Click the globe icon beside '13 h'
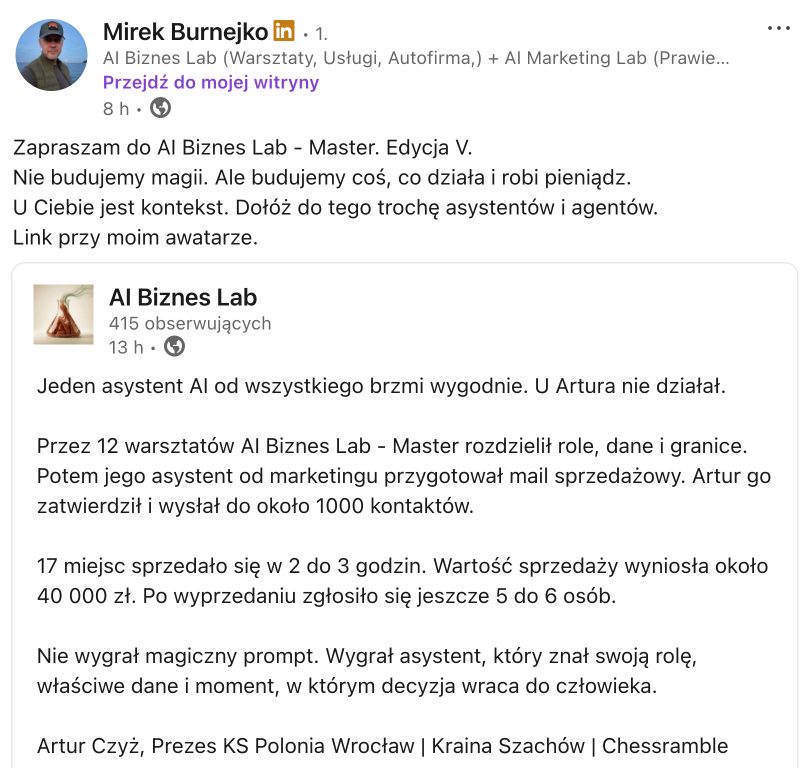Viewport: 803px width, 768px height. tap(174, 347)
